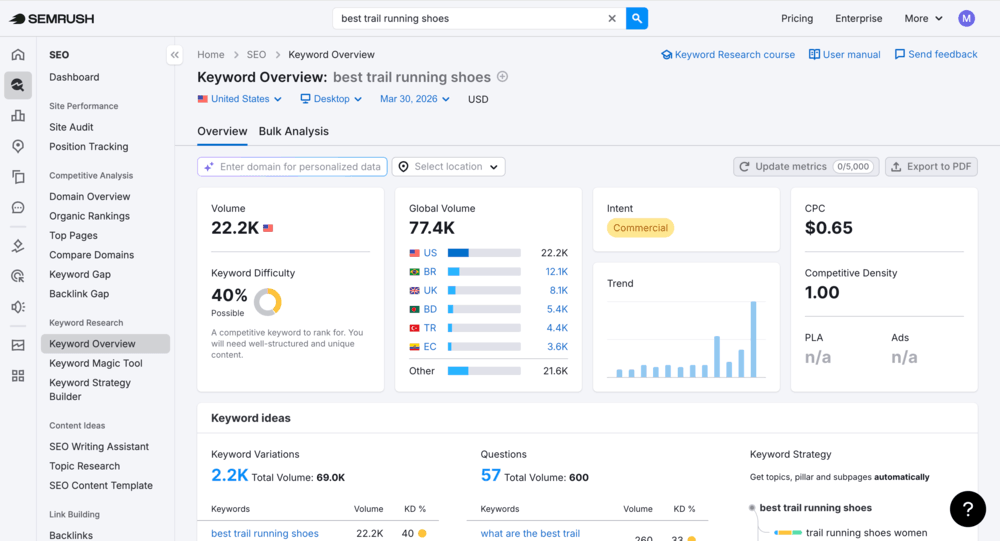Open the target cursor icon in left rail
This screenshot has height=541, width=1000.
[18, 276]
